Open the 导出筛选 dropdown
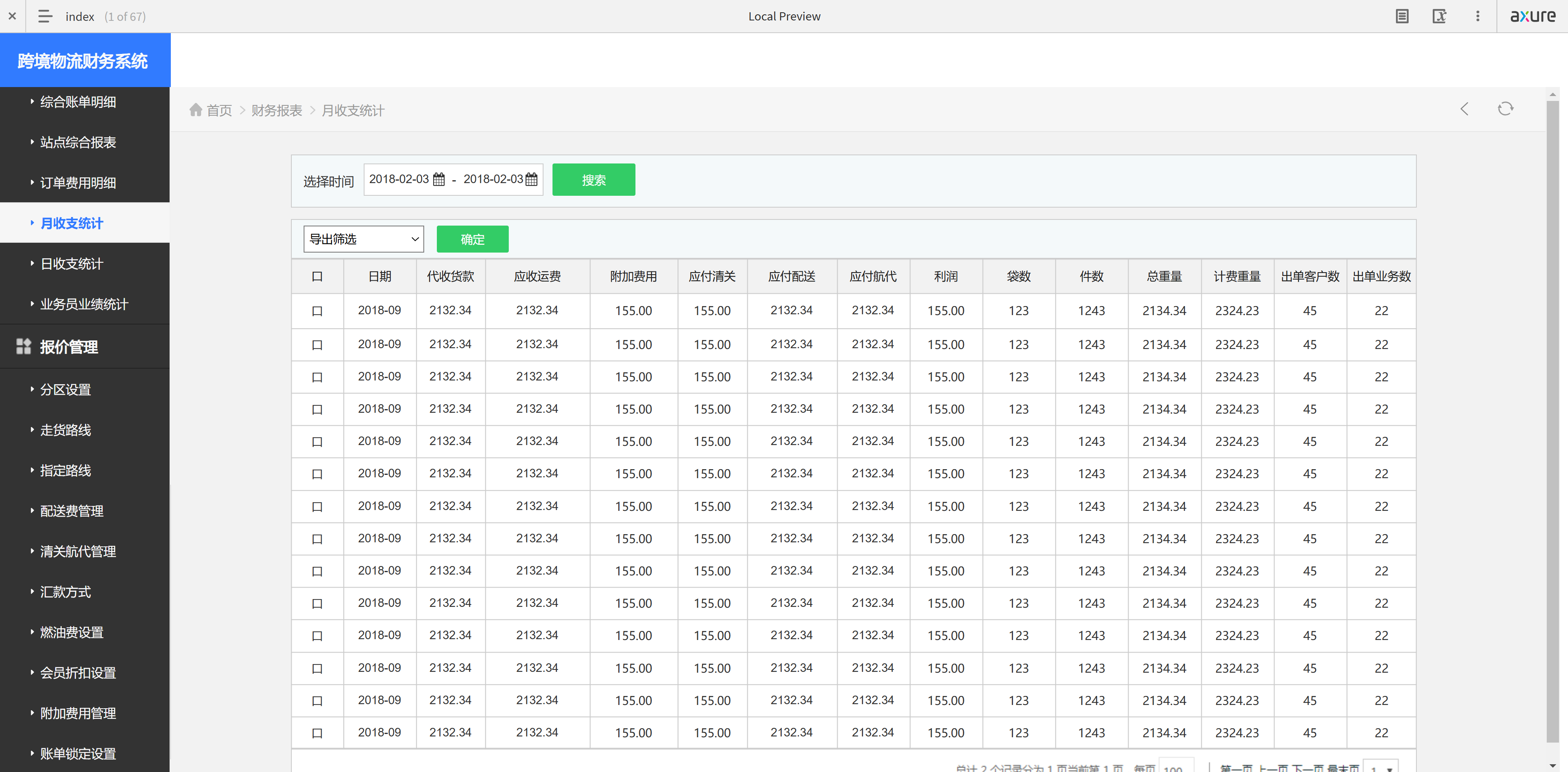This screenshot has width=1568, height=772. click(363, 239)
